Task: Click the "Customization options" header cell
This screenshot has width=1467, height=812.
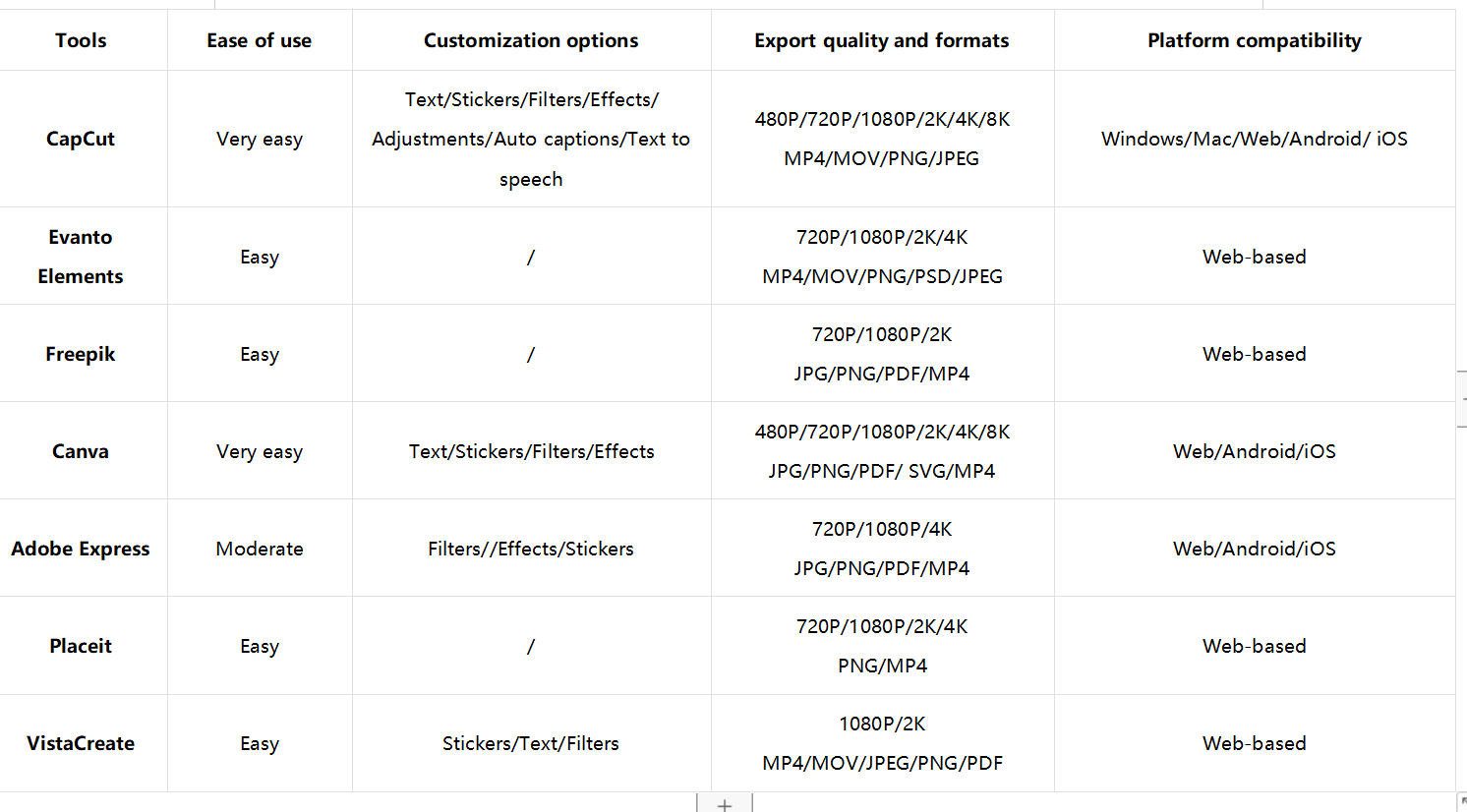Action: coord(531,40)
